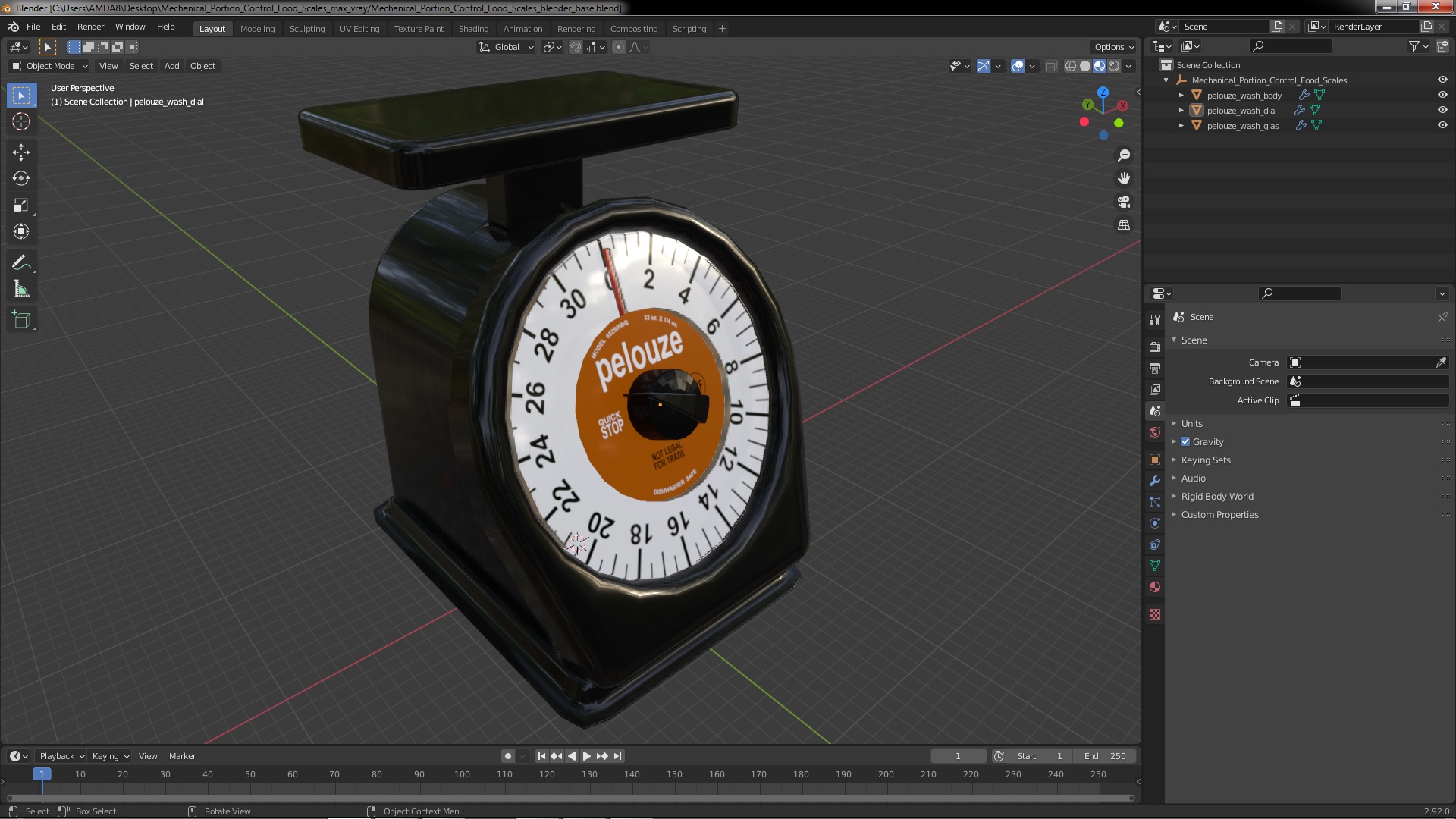Pick the Add Cube tool
Image resolution: width=1456 pixels, height=819 pixels.
click(21, 320)
